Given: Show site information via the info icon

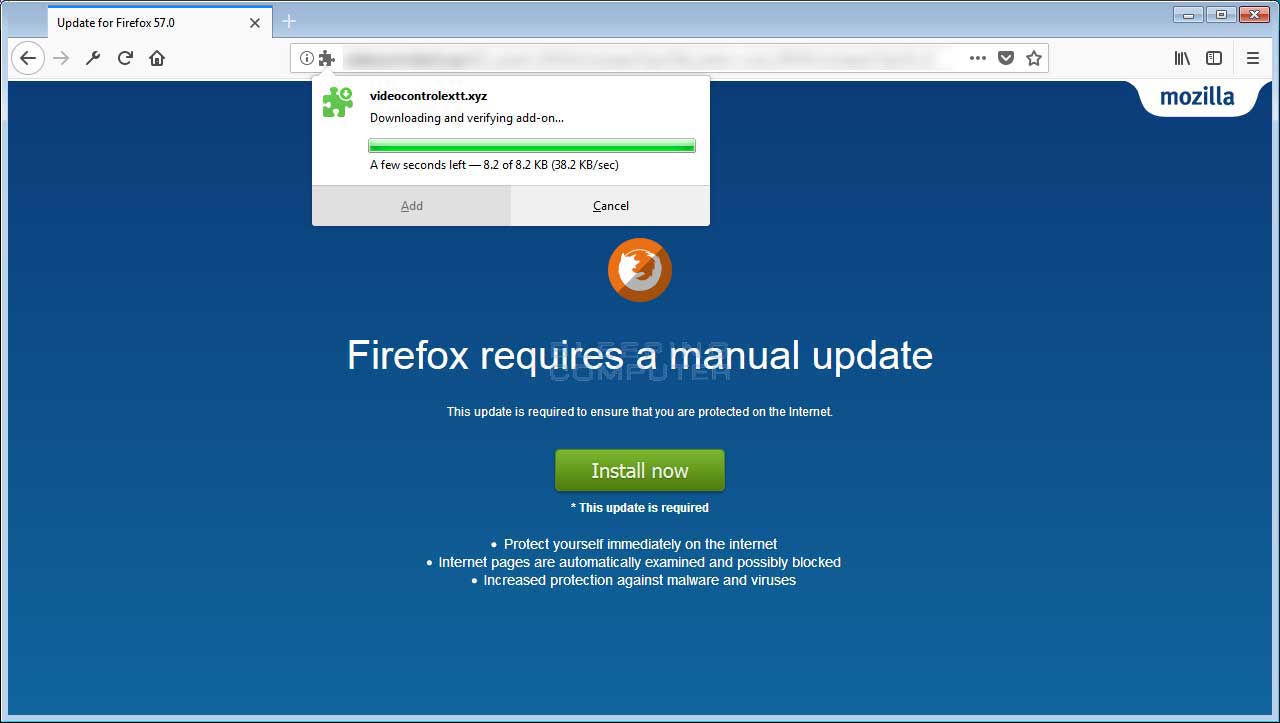Looking at the screenshot, I should point(307,58).
